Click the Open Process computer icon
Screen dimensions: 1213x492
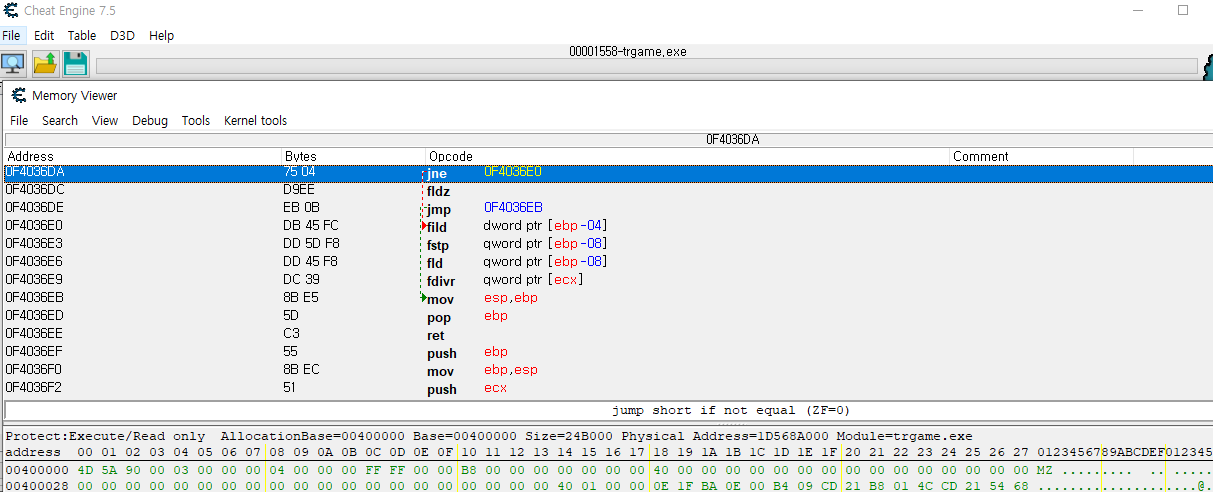pyautogui.click(x=13, y=64)
